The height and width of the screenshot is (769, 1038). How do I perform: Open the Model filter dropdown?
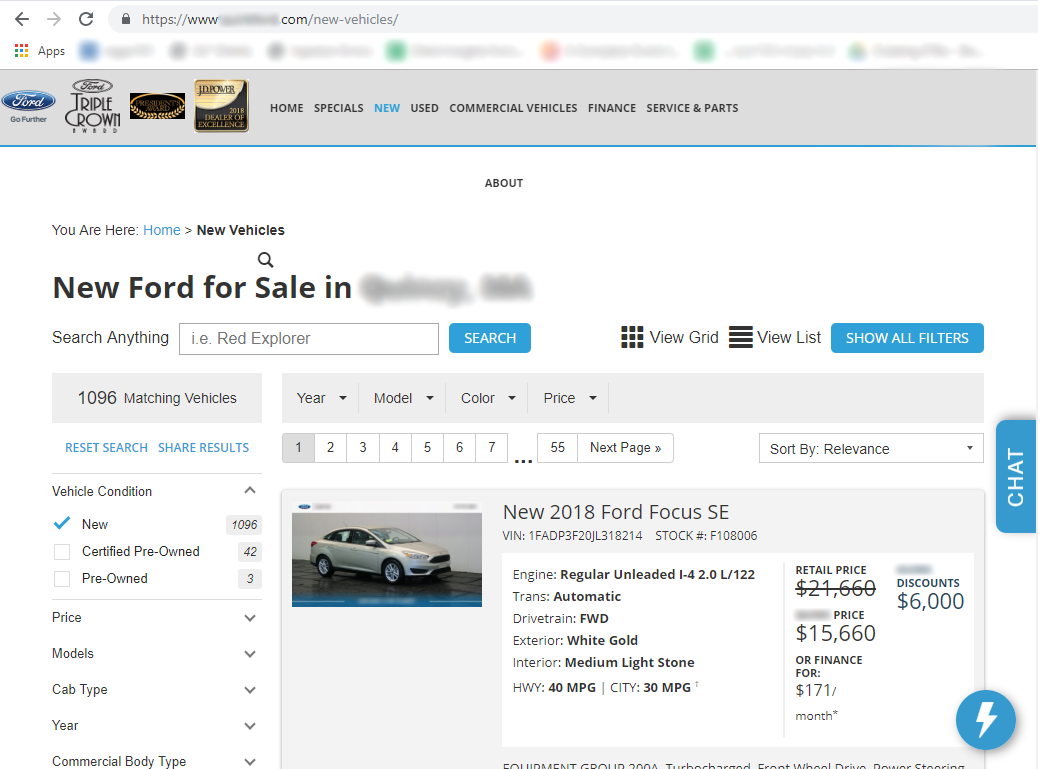(x=403, y=398)
